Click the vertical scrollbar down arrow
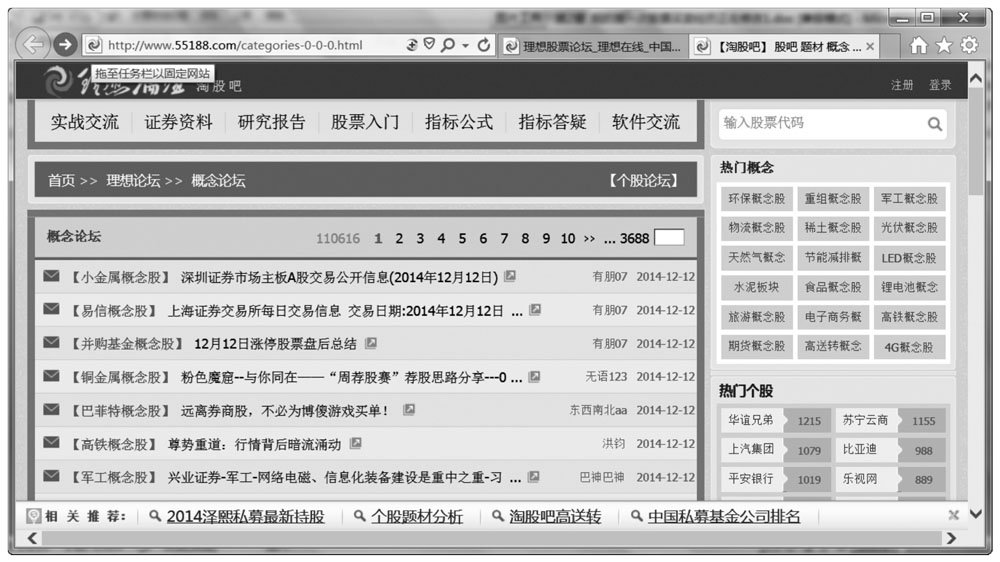Image resolution: width=1000 pixels, height=562 pixels. coord(976,514)
